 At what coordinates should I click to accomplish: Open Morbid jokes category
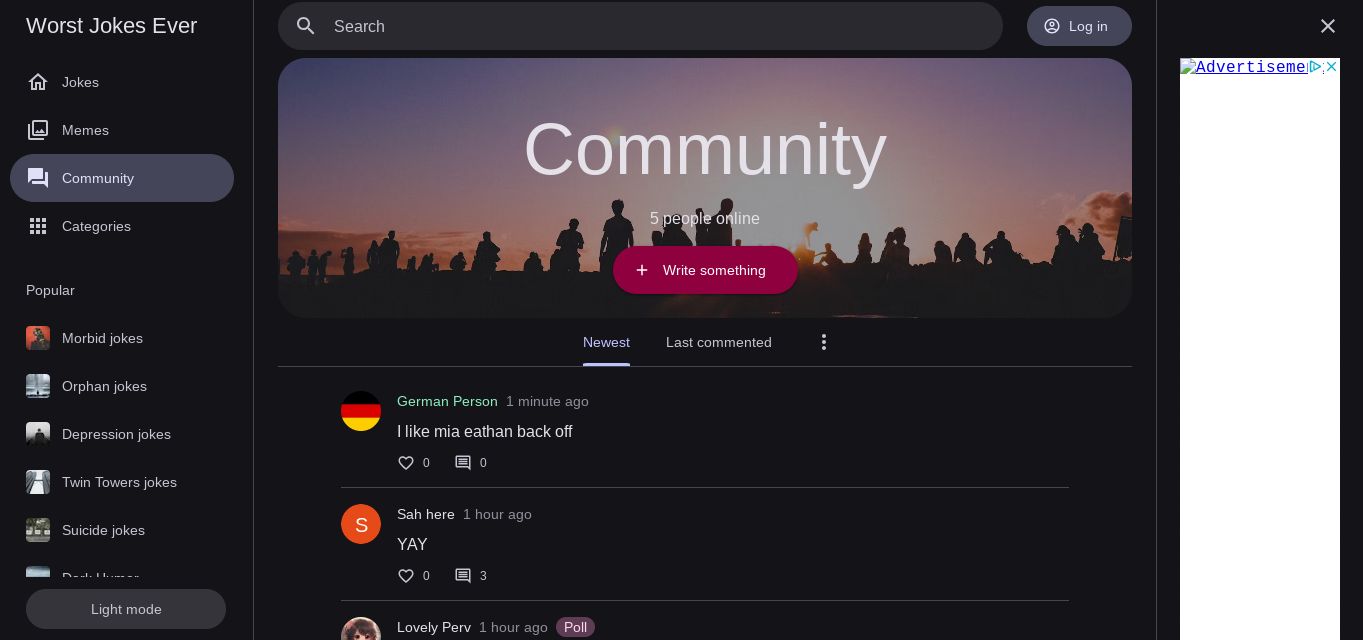click(102, 338)
